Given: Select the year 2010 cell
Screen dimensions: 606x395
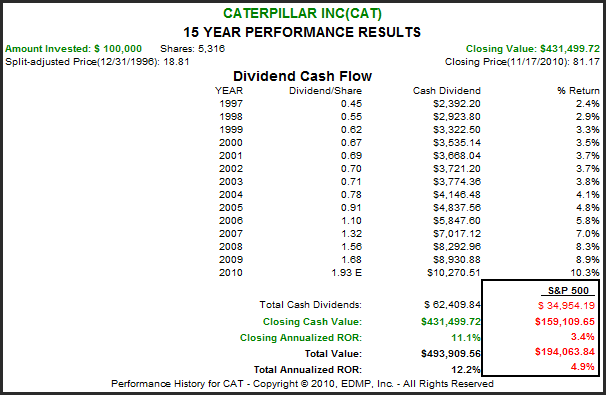Looking at the screenshot, I should point(231,272).
